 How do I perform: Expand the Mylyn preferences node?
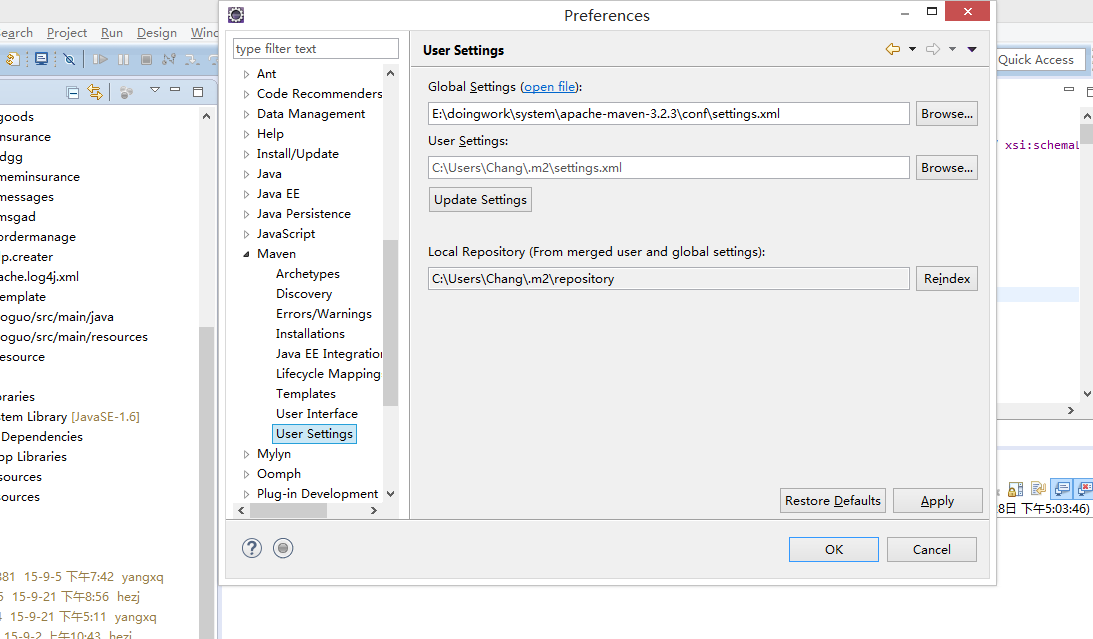tap(247, 454)
